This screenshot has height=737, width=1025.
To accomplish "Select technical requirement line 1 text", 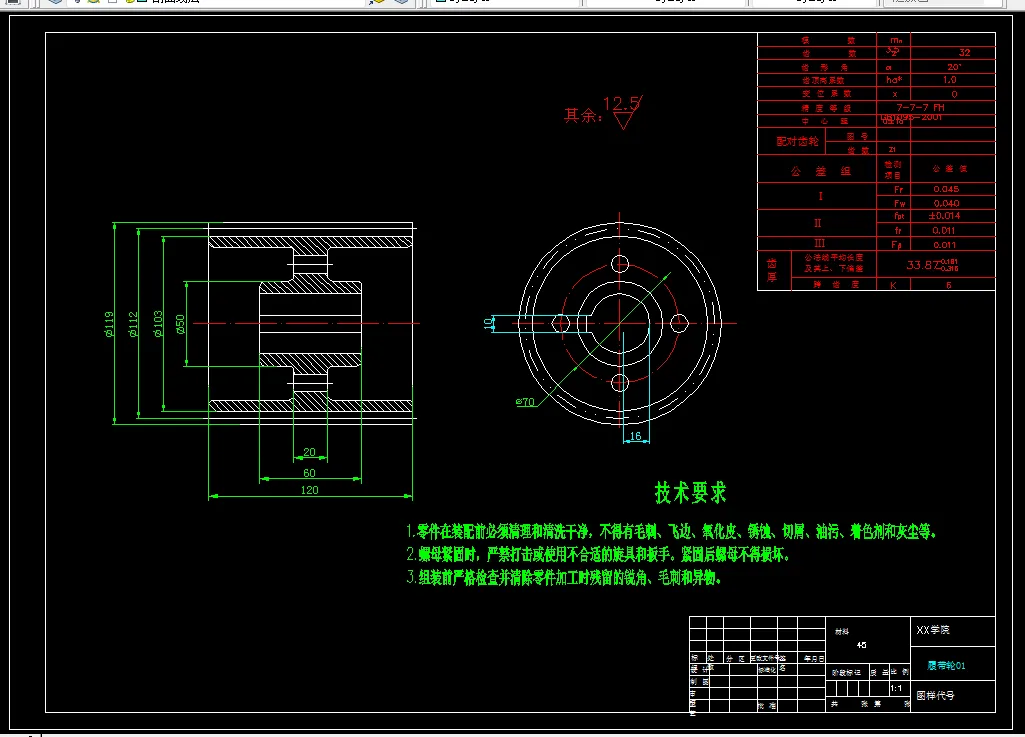I will (671, 531).
